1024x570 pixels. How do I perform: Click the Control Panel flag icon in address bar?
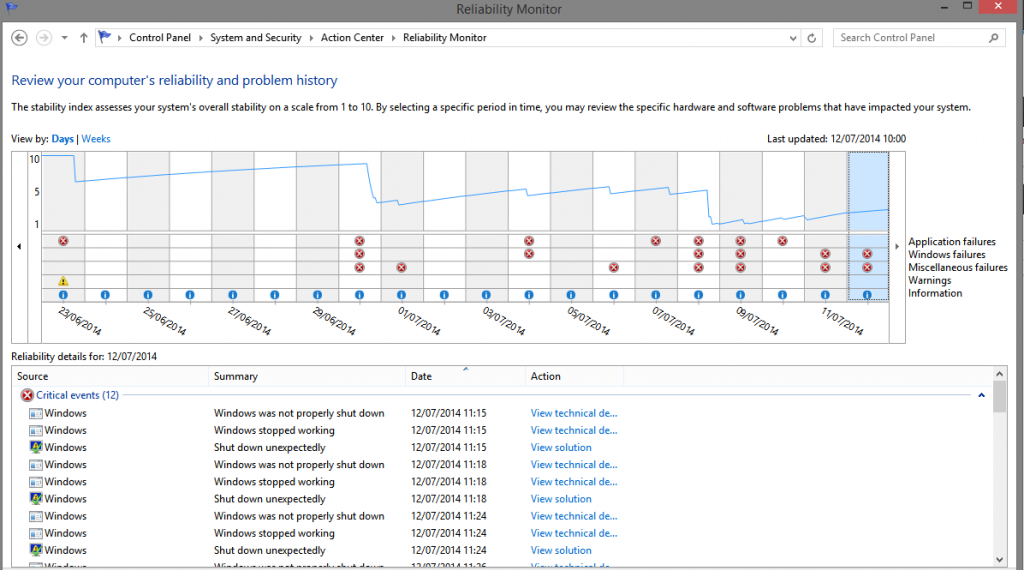(104, 37)
